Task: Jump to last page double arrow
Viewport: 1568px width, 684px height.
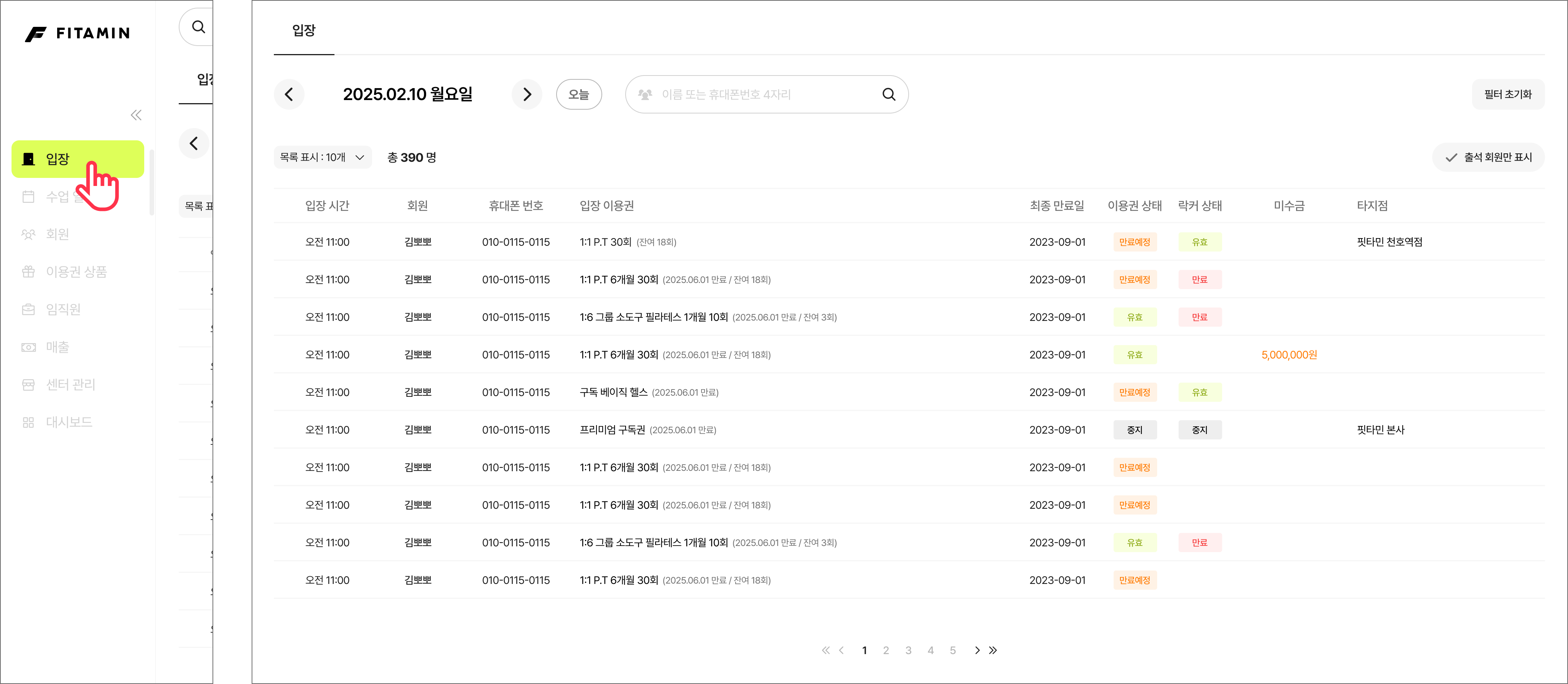Action: pos(993,651)
